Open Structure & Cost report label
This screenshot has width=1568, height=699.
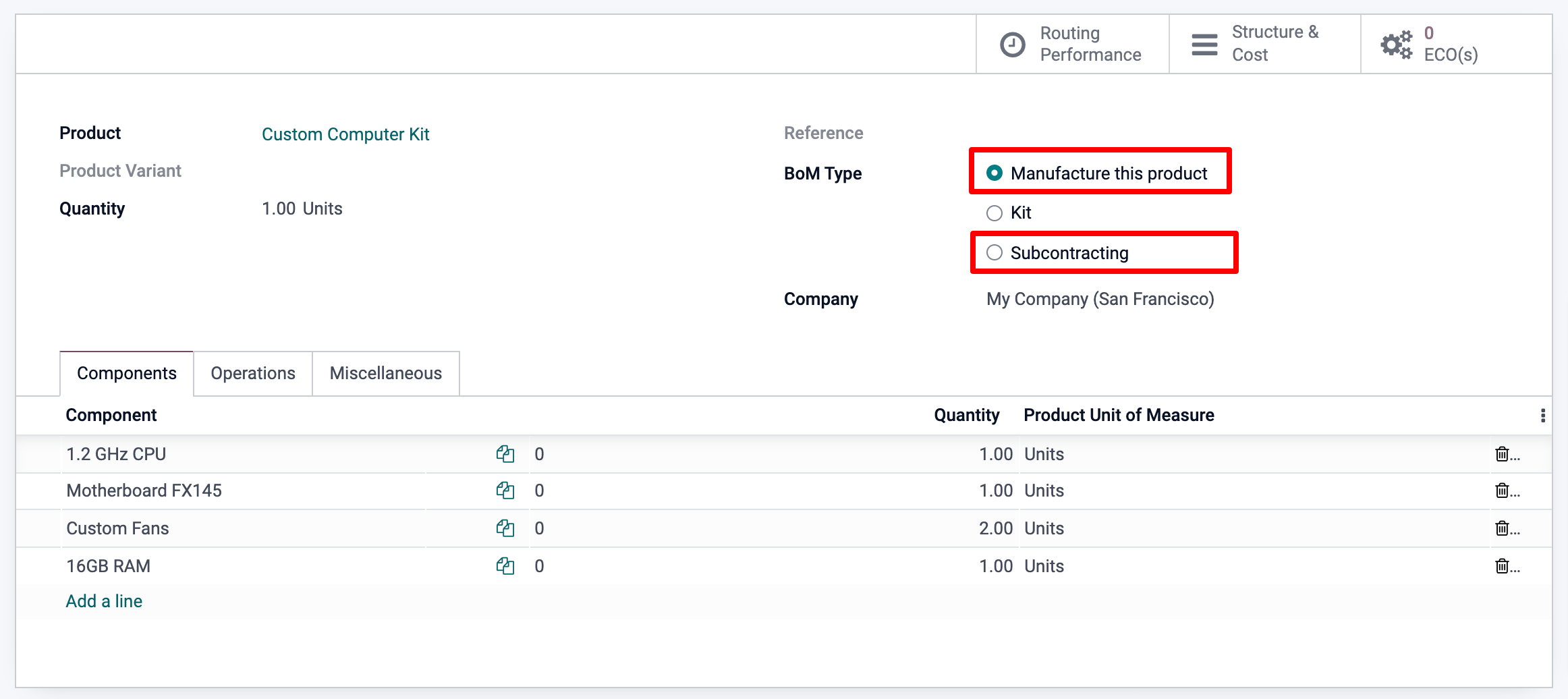pos(1275,43)
